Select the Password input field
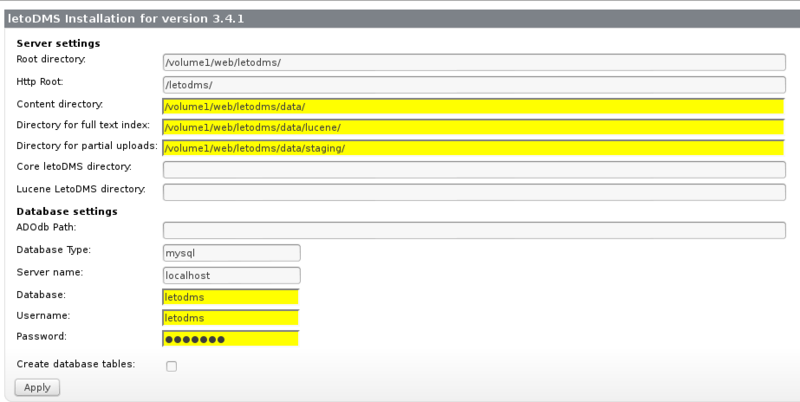Viewport: 800px width, 402px height. (231, 339)
